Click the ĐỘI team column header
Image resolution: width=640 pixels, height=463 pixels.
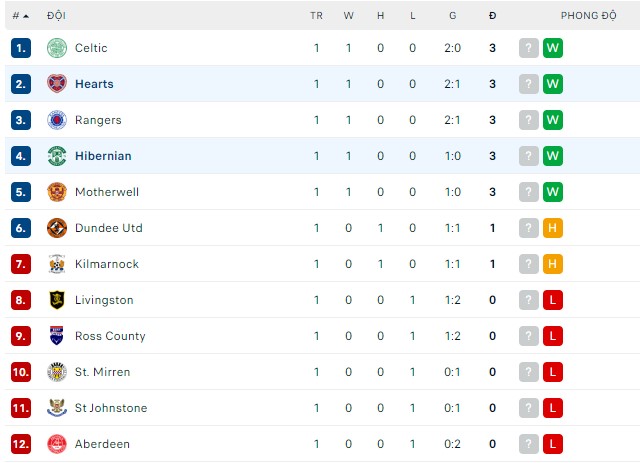coord(56,16)
